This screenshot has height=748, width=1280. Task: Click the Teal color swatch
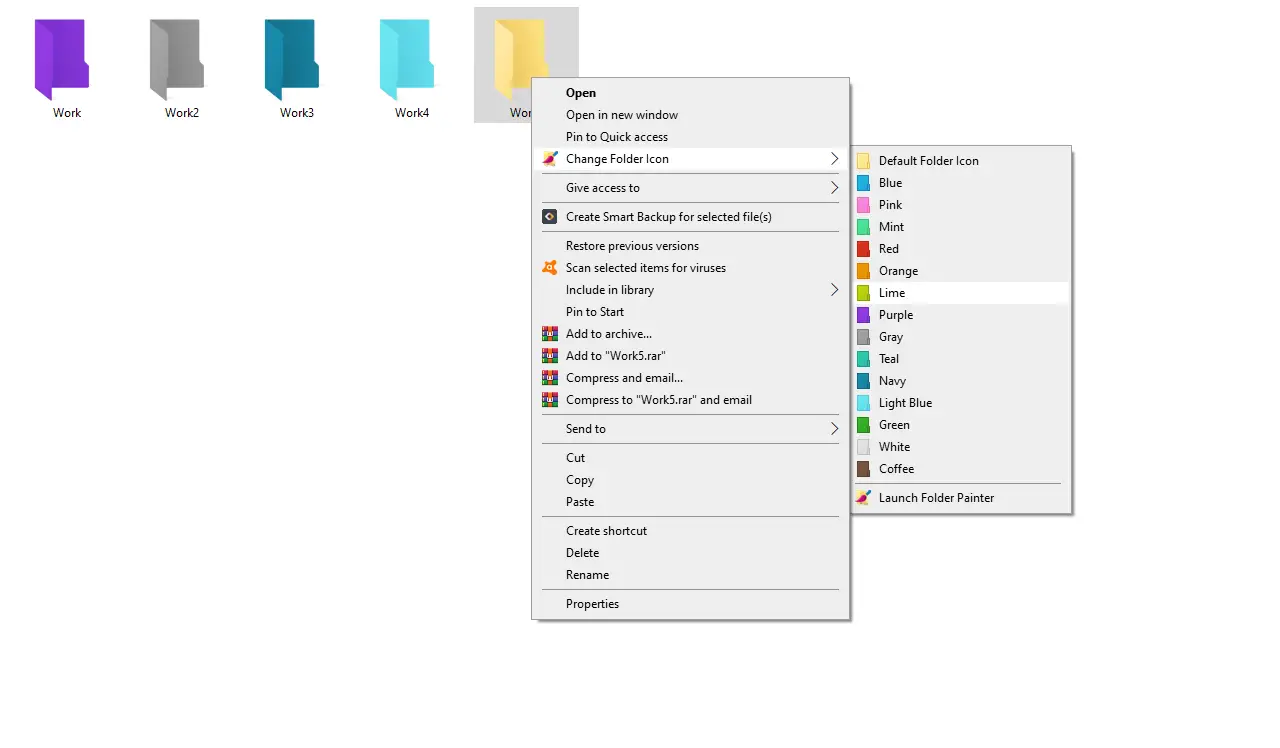pyautogui.click(x=863, y=359)
